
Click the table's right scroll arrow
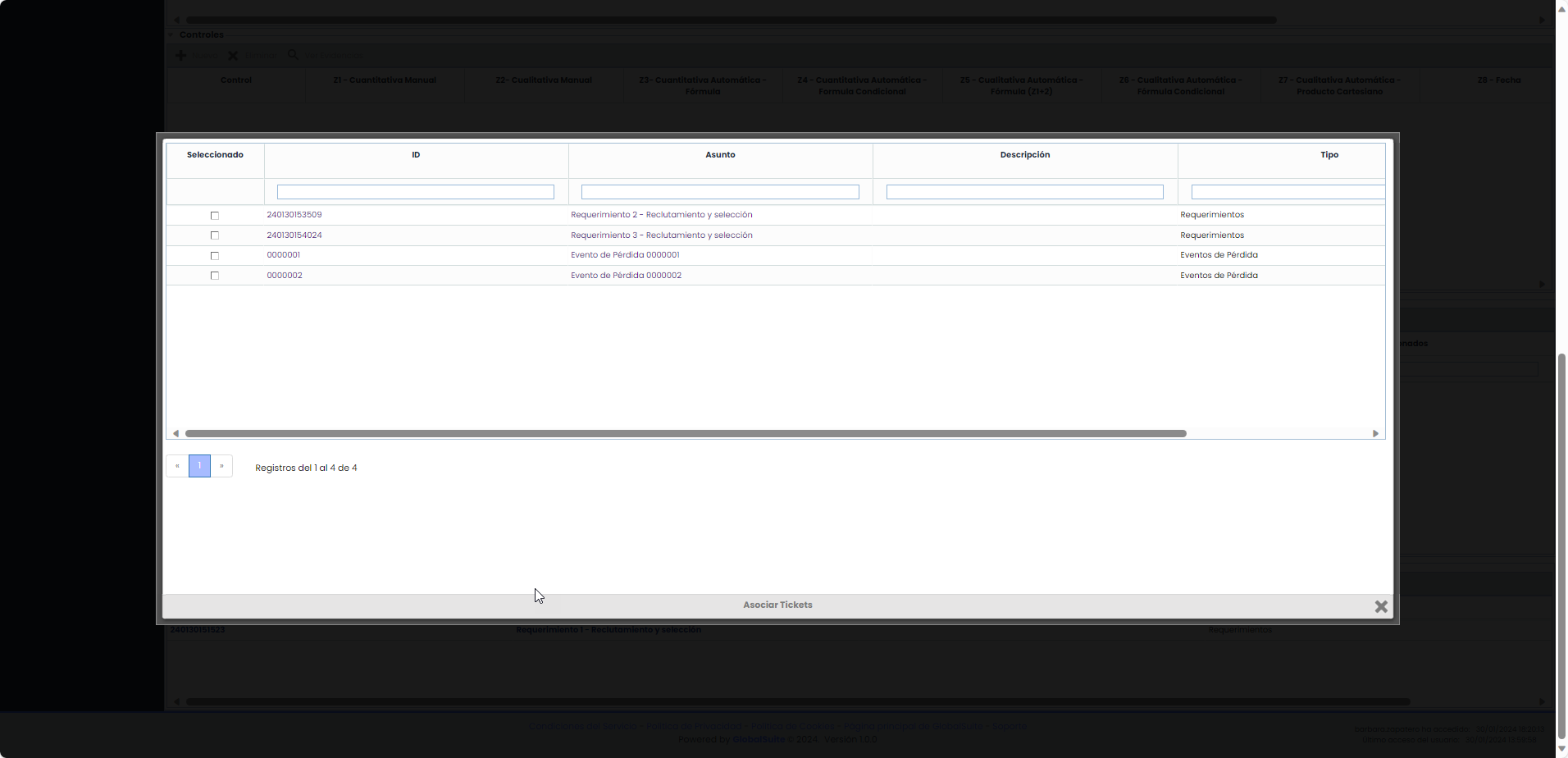click(x=1375, y=433)
